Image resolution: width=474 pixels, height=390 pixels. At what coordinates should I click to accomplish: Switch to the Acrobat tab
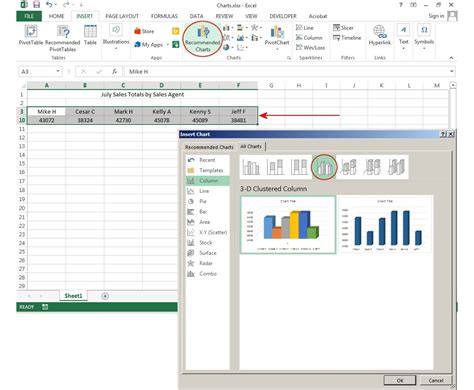[x=318, y=16]
